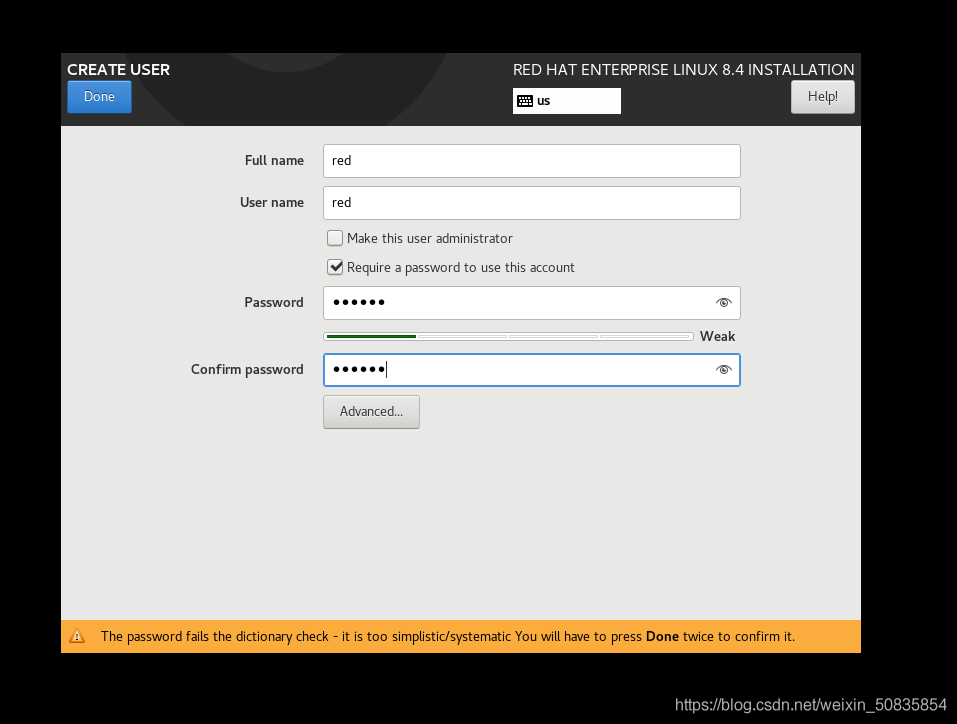957x724 pixels.
Task: Click the Weak strength label
Action: [717, 336]
